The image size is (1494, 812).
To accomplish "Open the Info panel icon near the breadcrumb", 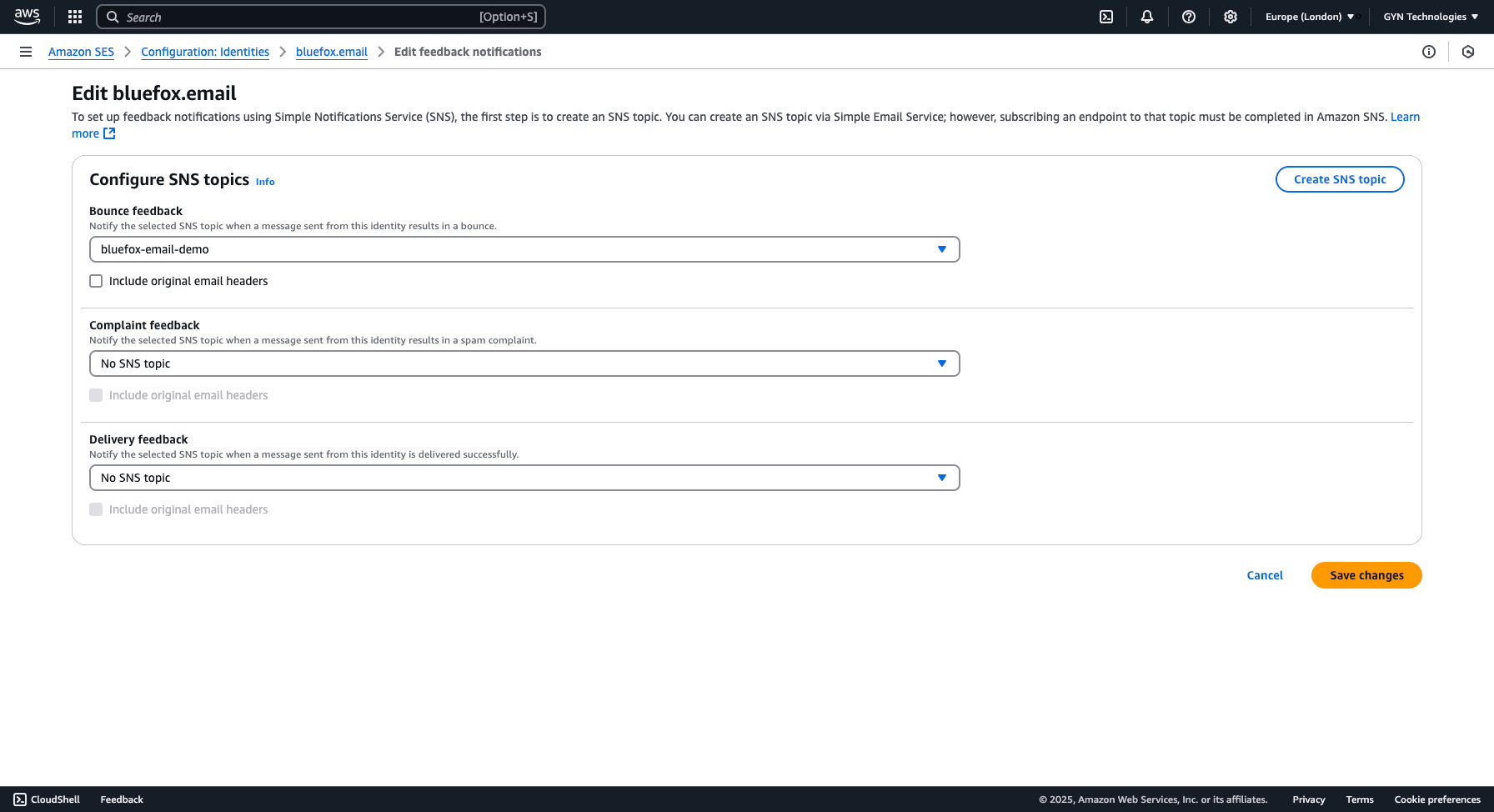I will tap(1430, 52).
